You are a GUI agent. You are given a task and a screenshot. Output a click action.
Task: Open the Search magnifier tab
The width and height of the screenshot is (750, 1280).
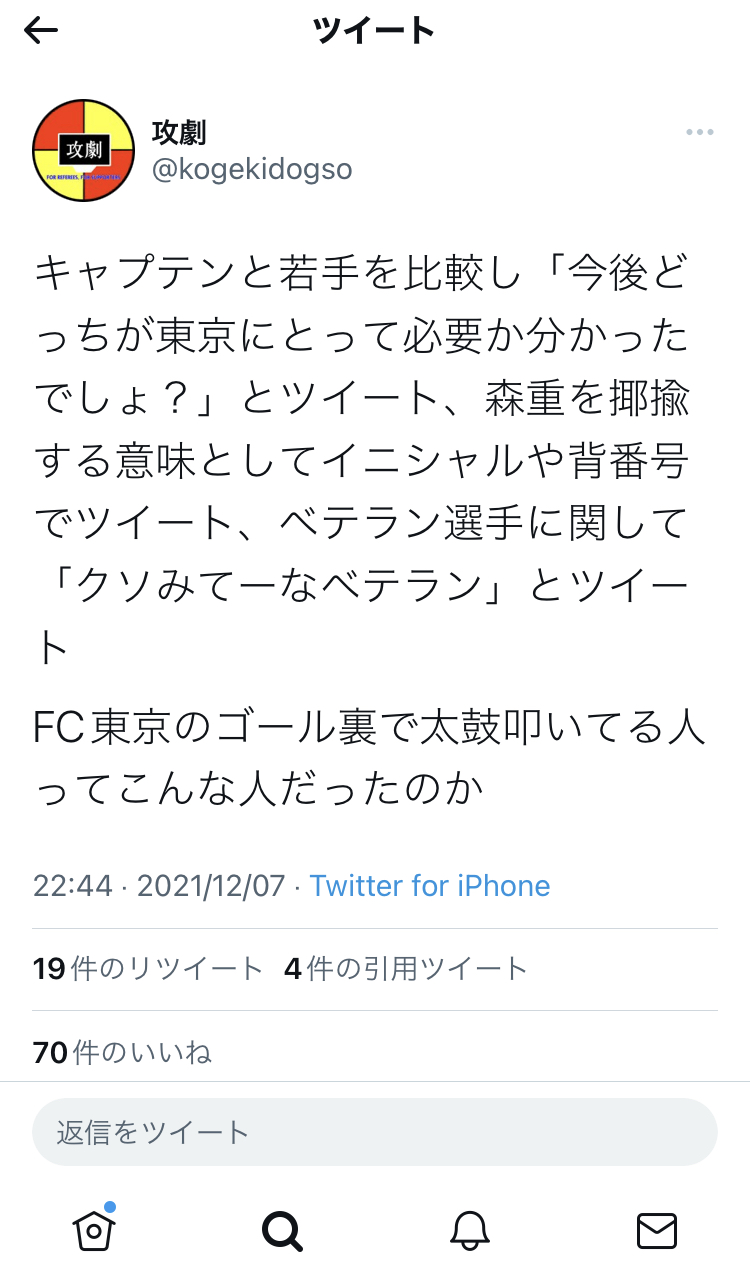281,1230
